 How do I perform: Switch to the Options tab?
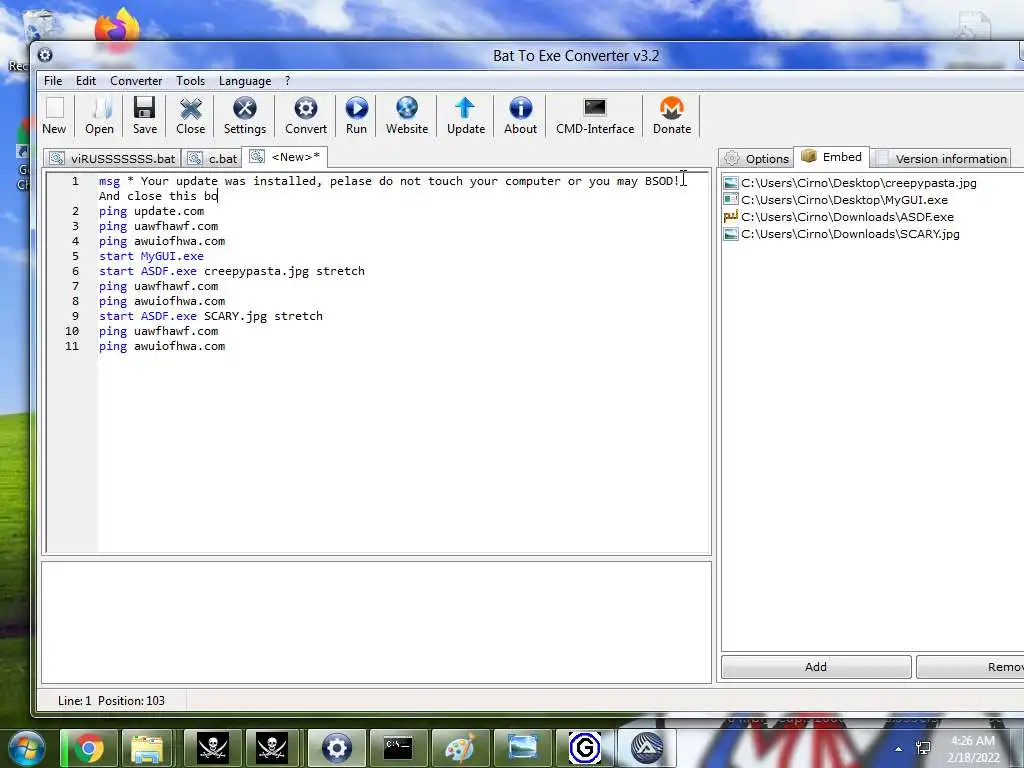tap(757, 159)
